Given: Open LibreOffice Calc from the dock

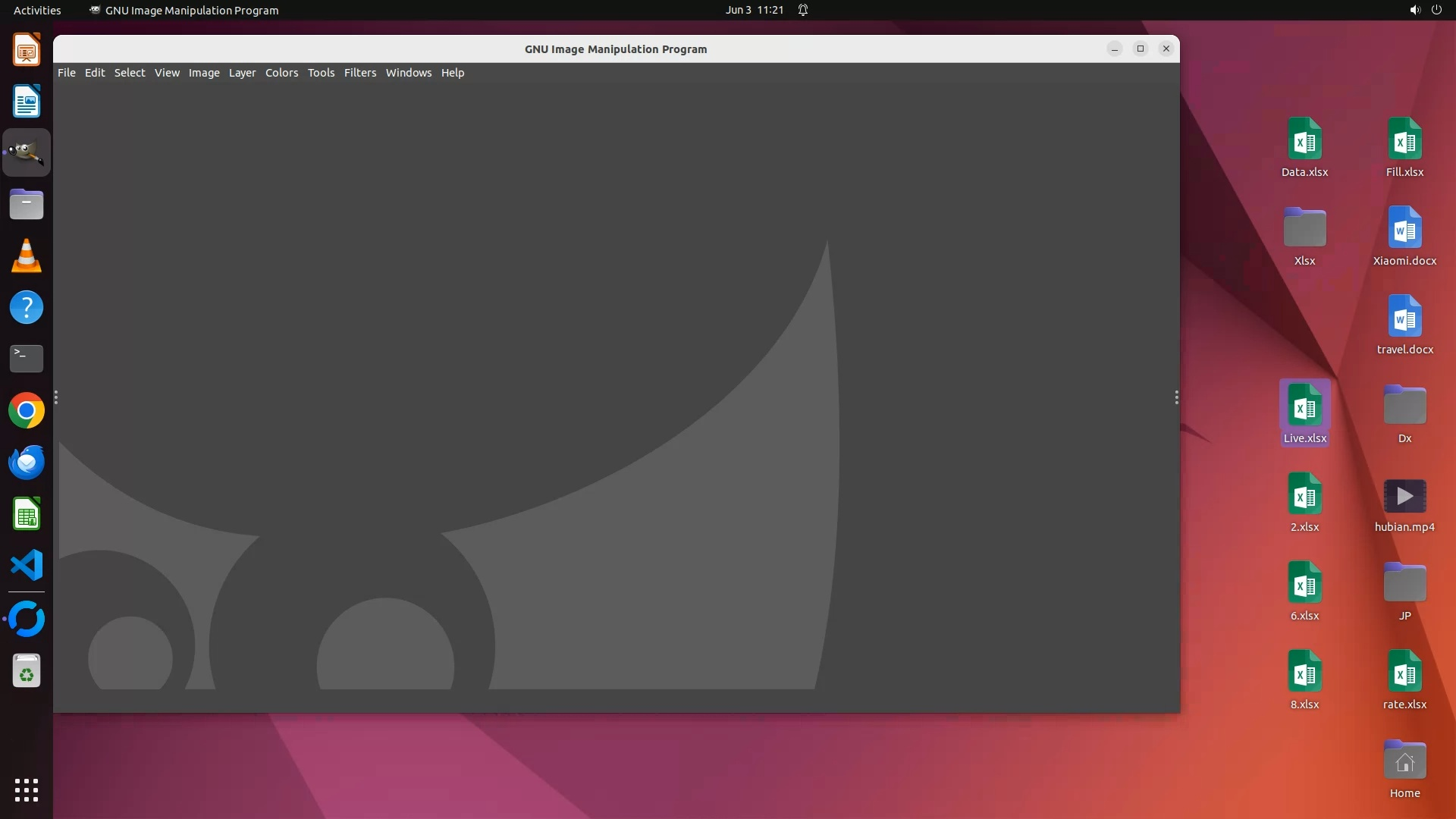Looking at the screenshot, I should point(27,515).
